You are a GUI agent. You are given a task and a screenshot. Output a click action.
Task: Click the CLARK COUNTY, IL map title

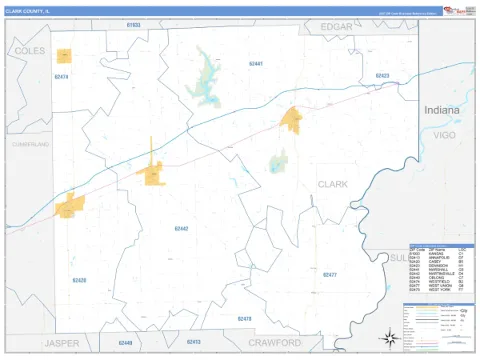pyautogui.click(x=28, y=11)
